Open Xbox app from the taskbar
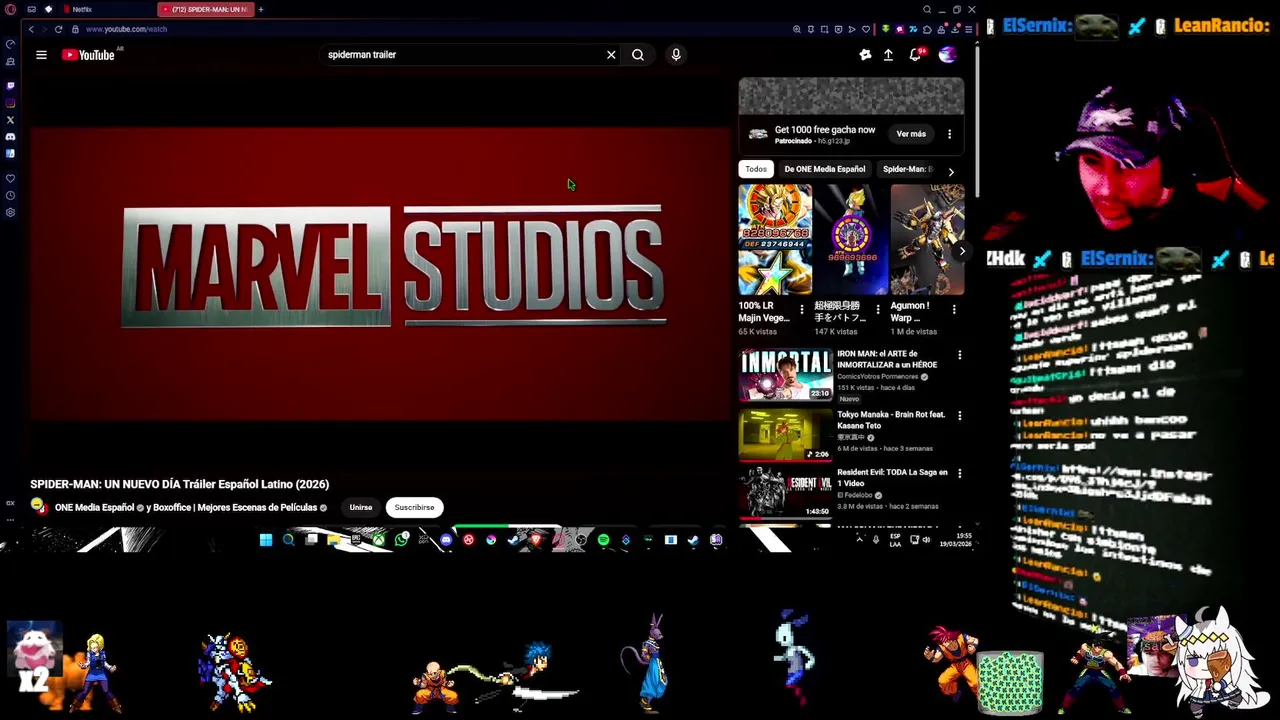The width and height of the screenshot is (1280, 720). click(x=379, y=540)
